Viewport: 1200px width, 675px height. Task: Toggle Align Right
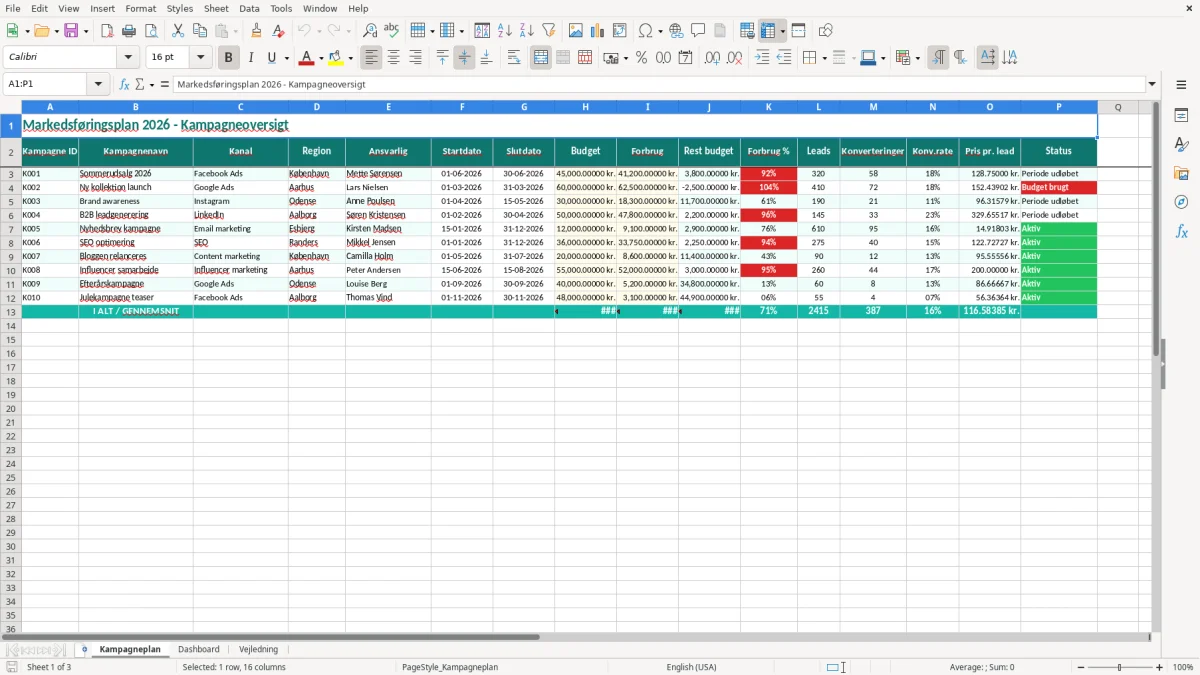(416, 58)
